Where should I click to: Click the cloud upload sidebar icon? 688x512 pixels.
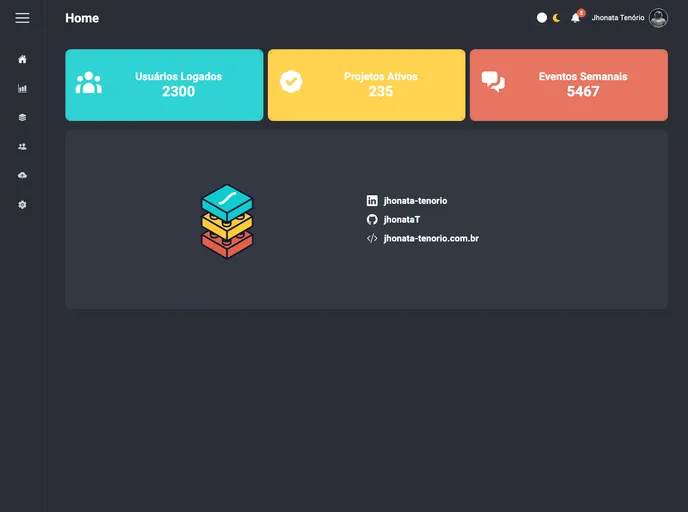point(22,175)
